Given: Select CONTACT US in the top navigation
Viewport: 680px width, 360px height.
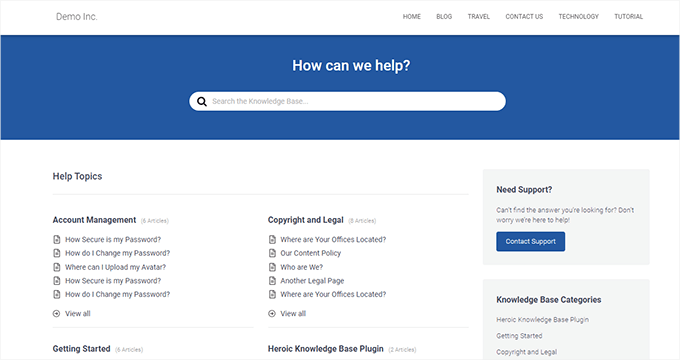Looking at the screenshot, I should coord(524,16).
